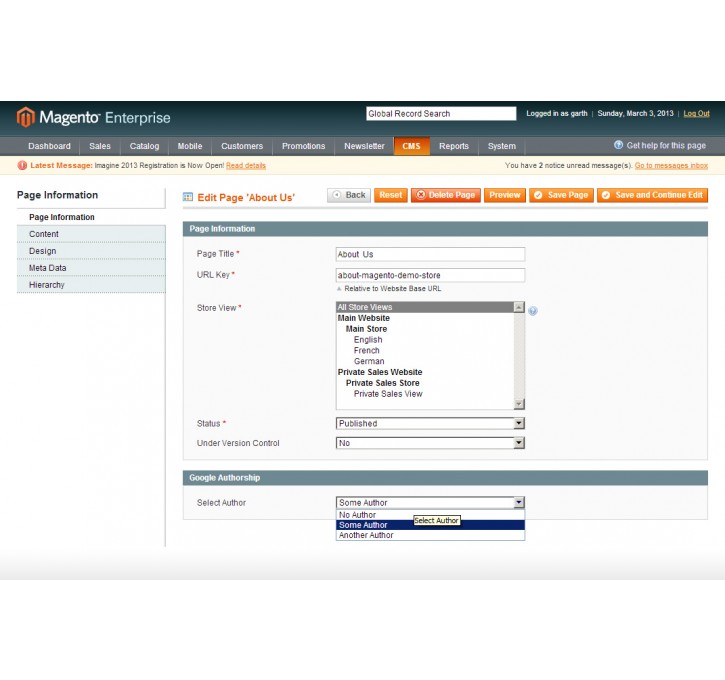Select All Store Views option
This screenshot has width=725, height=680.
[425, 307]
